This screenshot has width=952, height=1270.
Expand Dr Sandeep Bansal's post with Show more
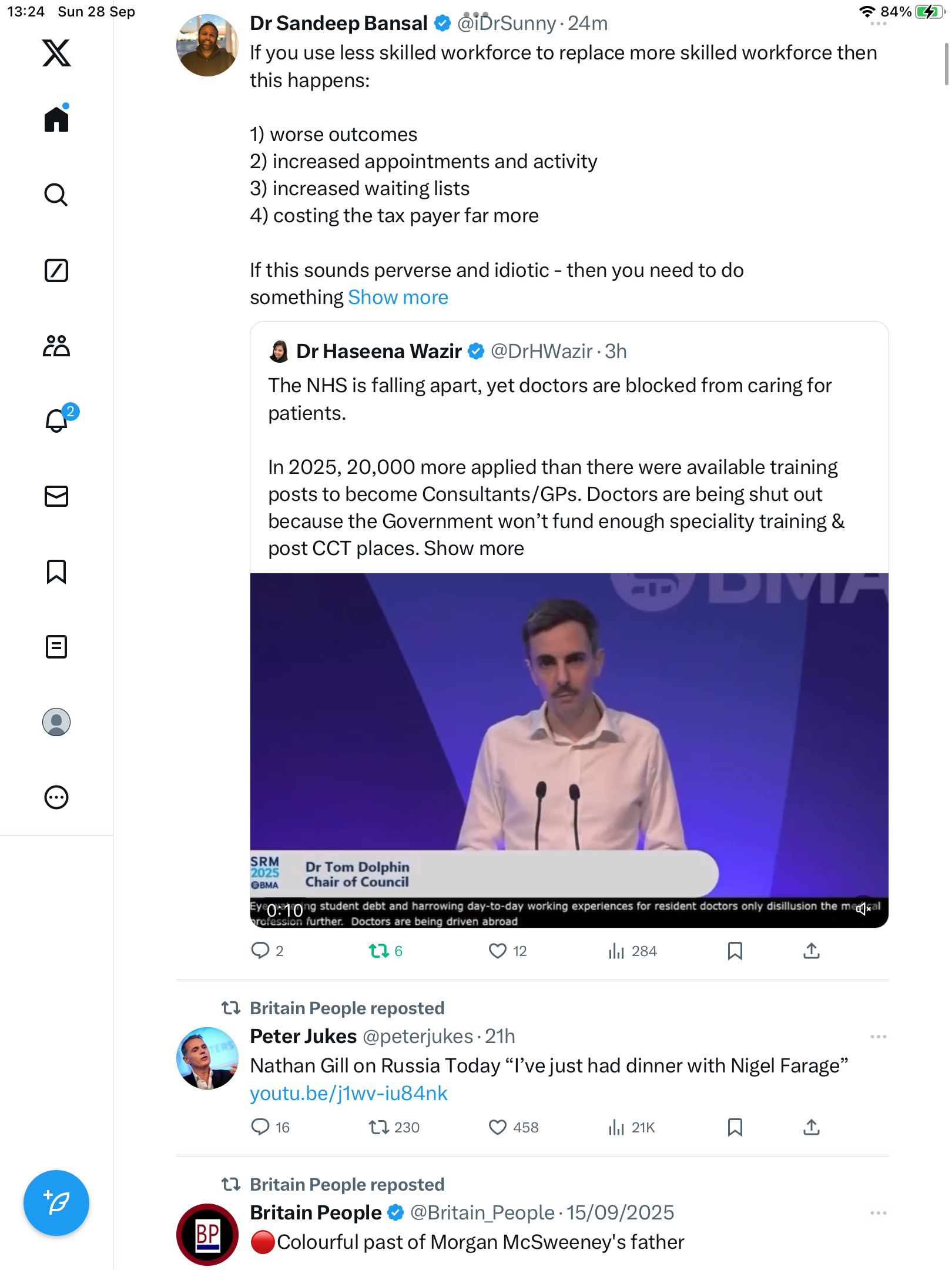click(x=398, y=298)
